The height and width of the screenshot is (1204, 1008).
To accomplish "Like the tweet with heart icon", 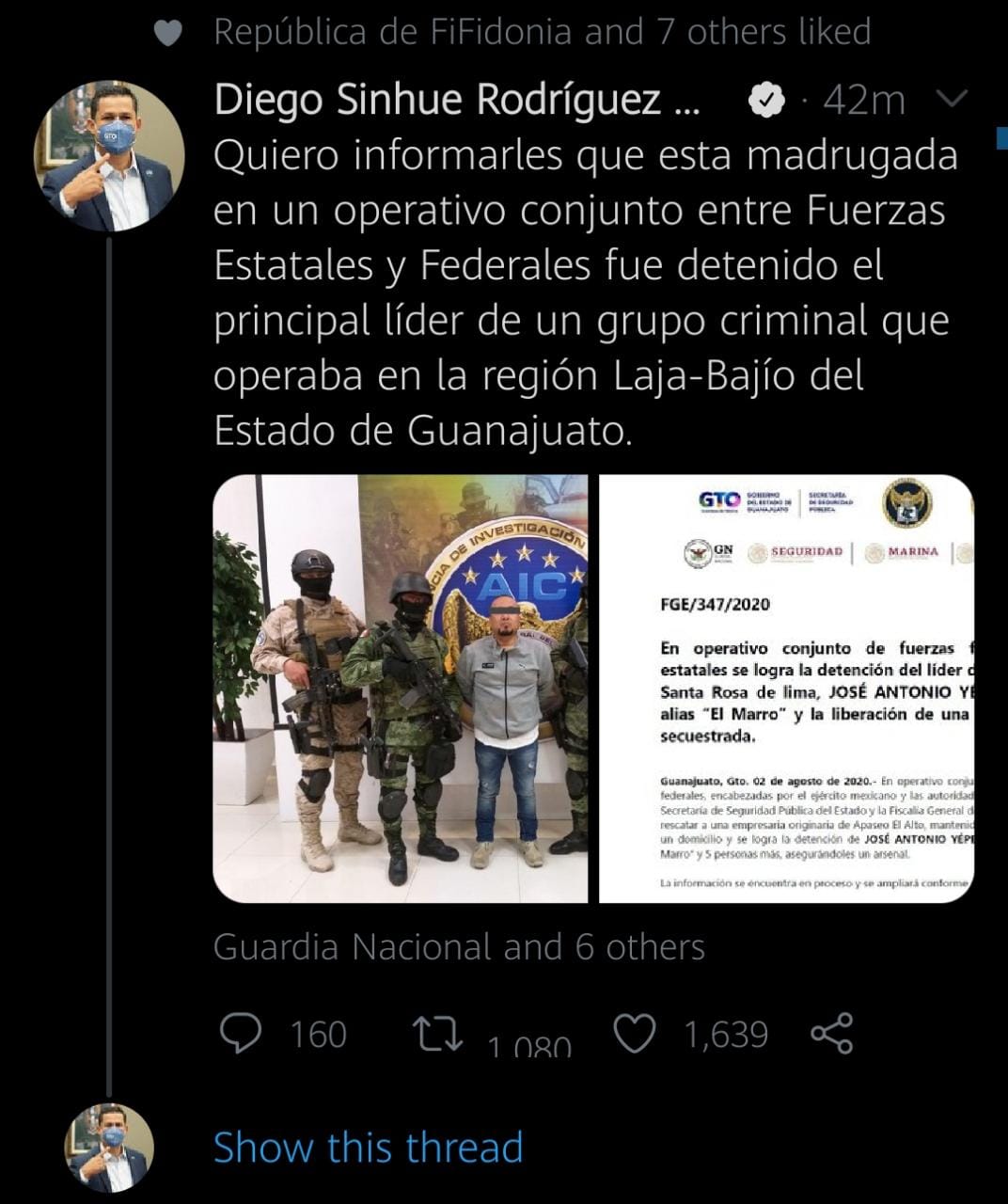I will tap(635, 1034).
